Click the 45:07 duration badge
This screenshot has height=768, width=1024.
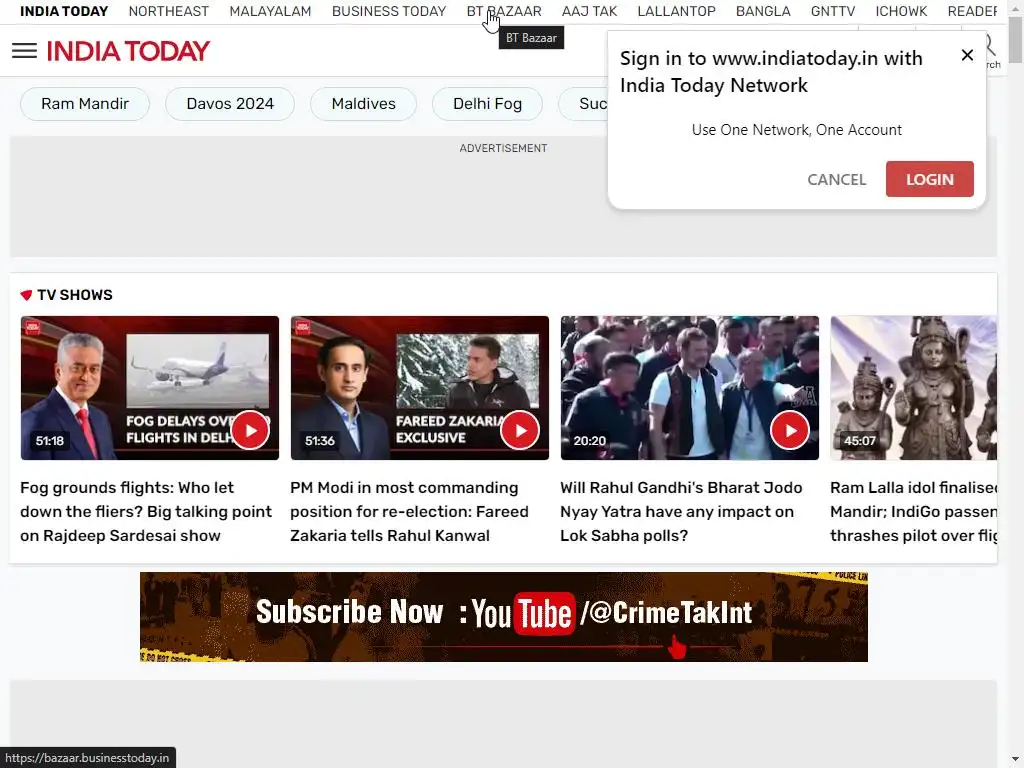tap(859, 441)
